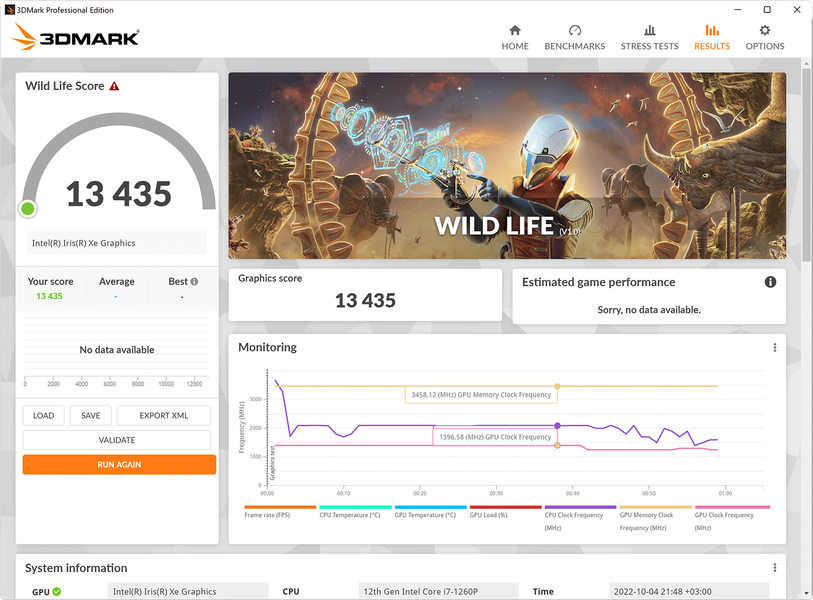Viewport: 813px width, 600px height.
Task: Click the scrollbar down arrow
Action: click(806, 593)
